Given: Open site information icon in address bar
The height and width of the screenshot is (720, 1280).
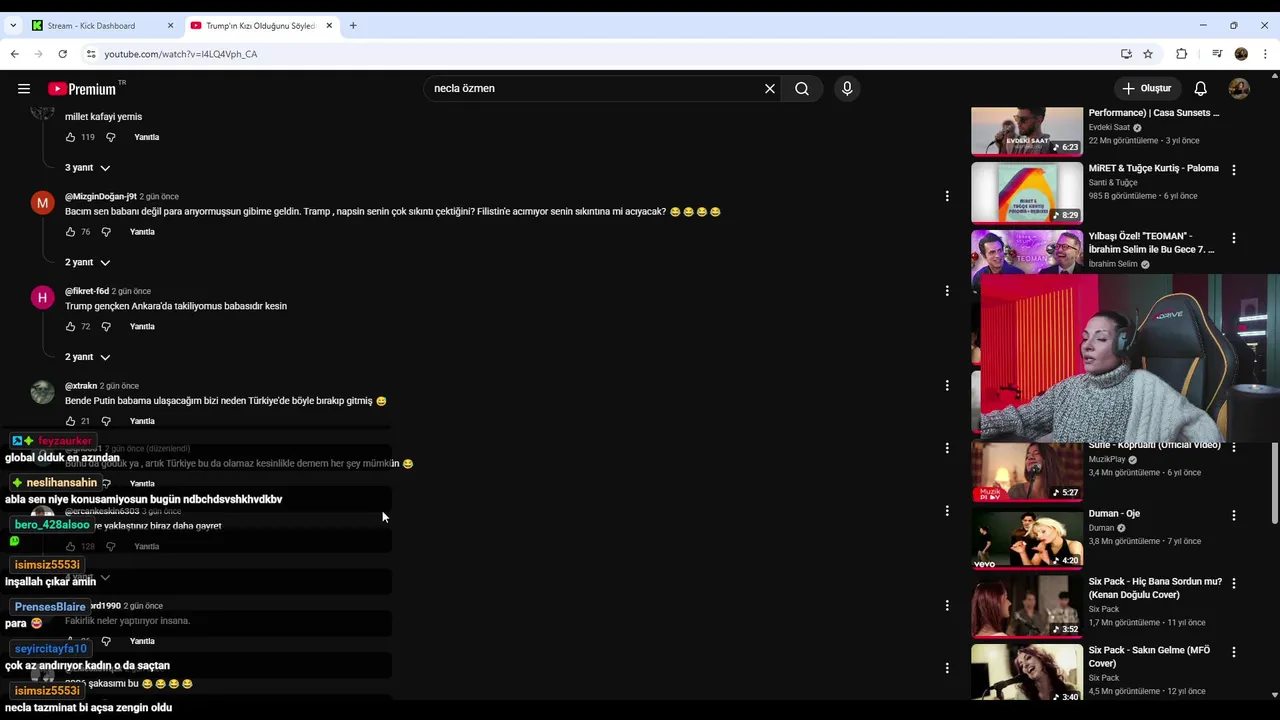Looking at the screenshot, I should click(91, 54).
